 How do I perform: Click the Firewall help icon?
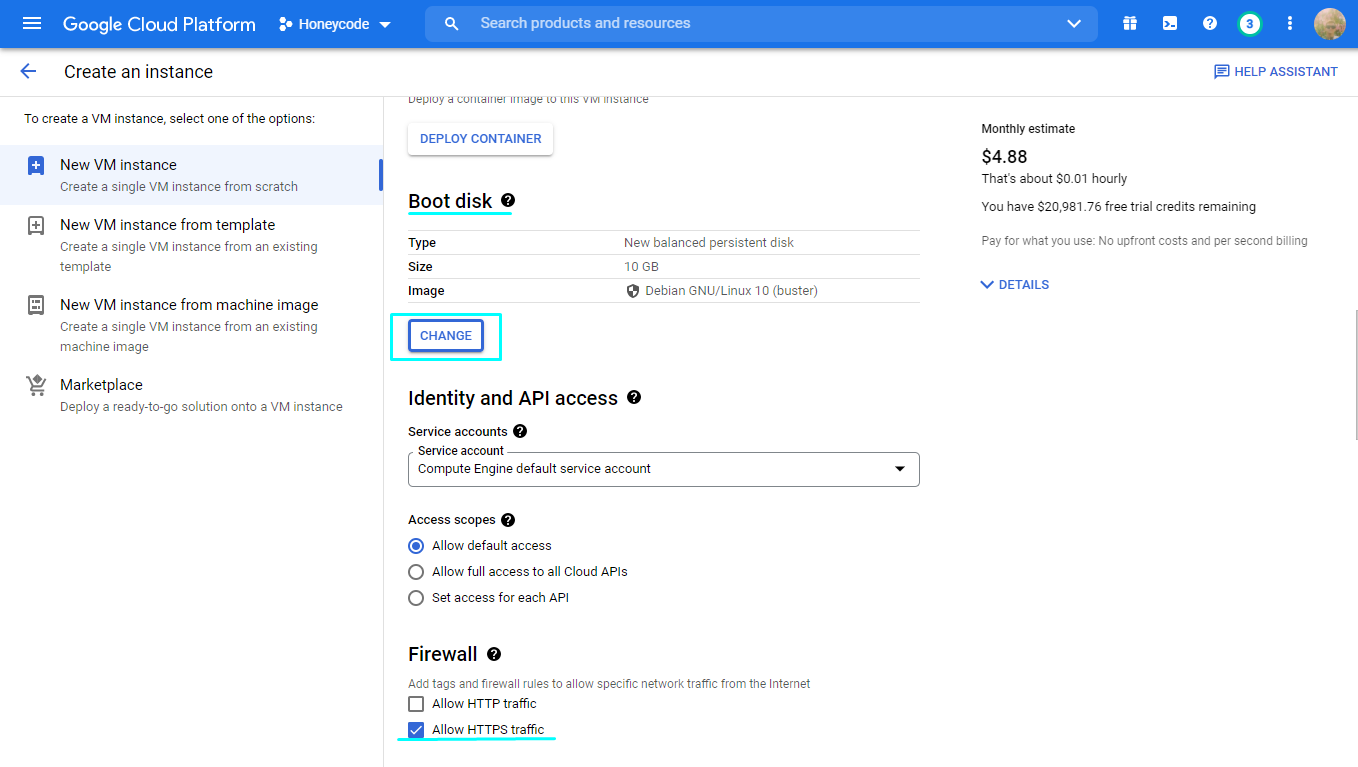coord(494,654)
